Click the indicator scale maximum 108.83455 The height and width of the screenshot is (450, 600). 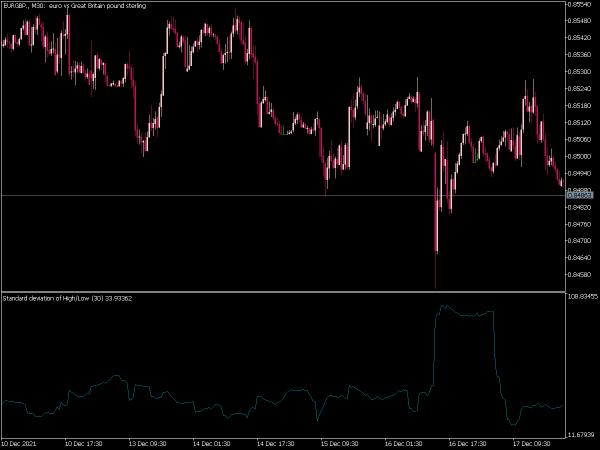(582, 296)
